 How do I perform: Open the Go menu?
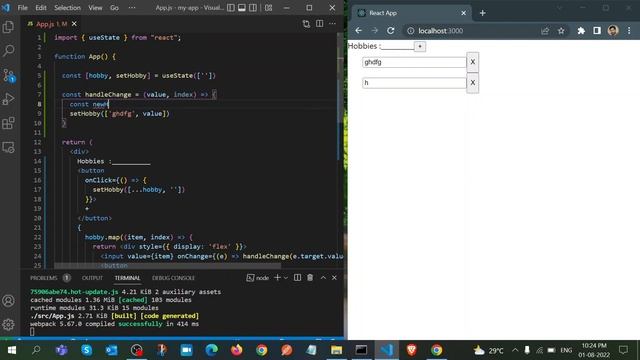coord(114,8)
